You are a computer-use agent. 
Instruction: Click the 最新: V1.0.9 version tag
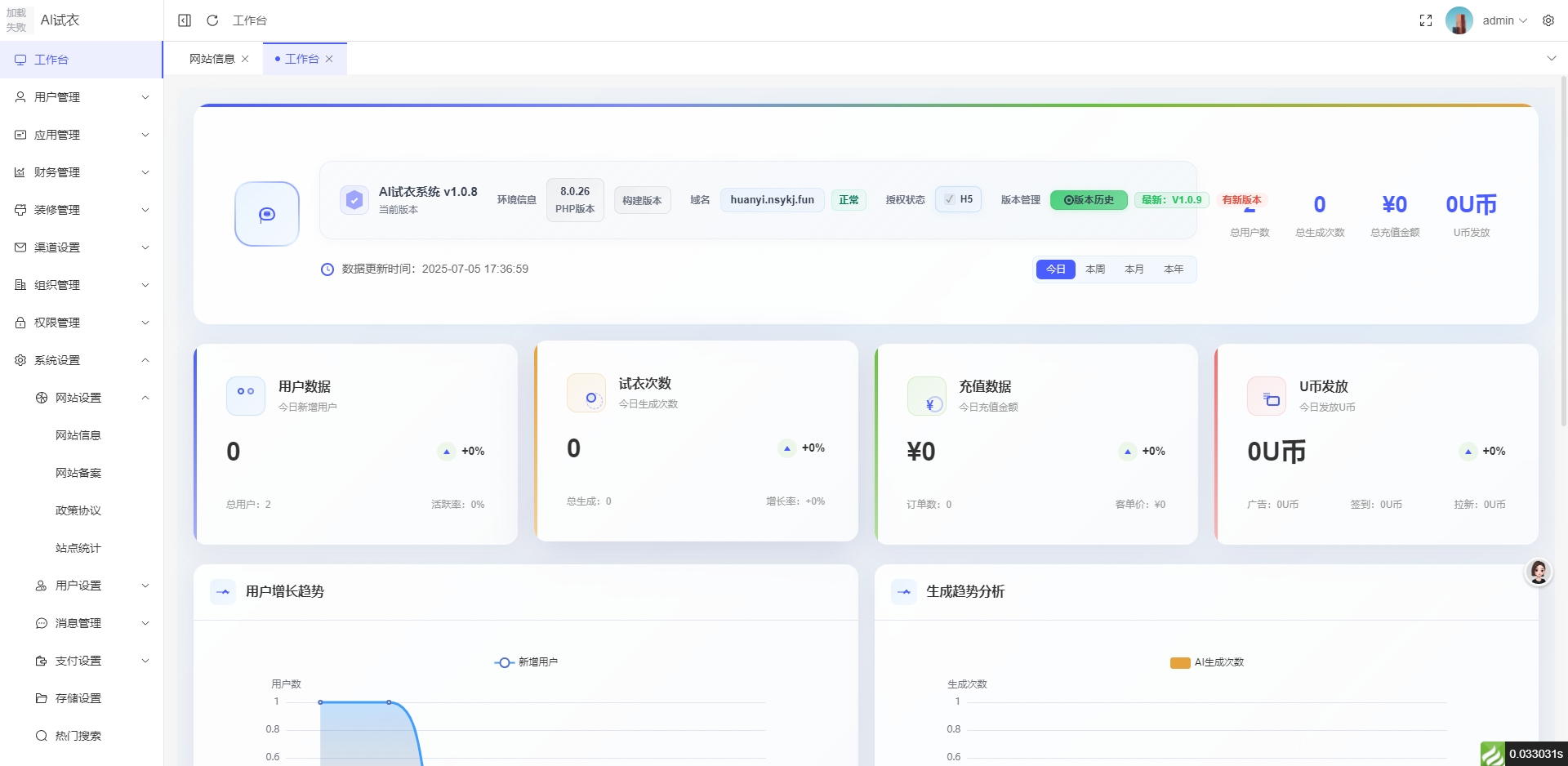(1171, 200)
